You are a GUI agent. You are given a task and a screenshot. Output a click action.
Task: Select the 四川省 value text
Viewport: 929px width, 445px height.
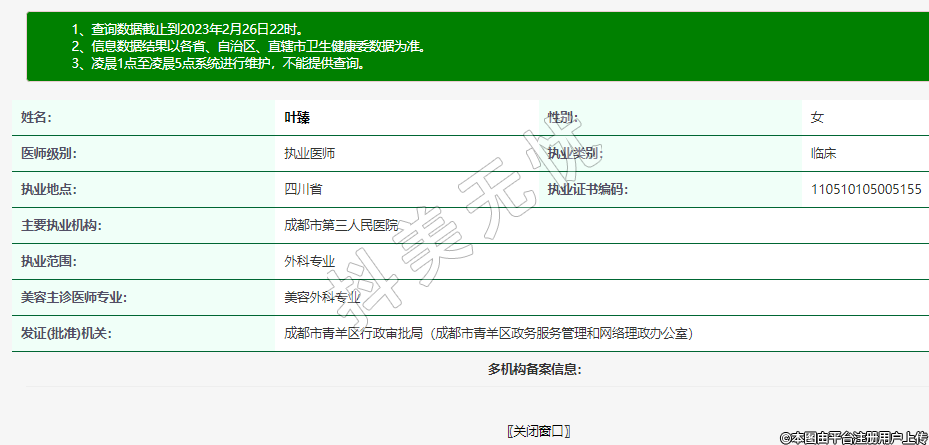point(303,189)
